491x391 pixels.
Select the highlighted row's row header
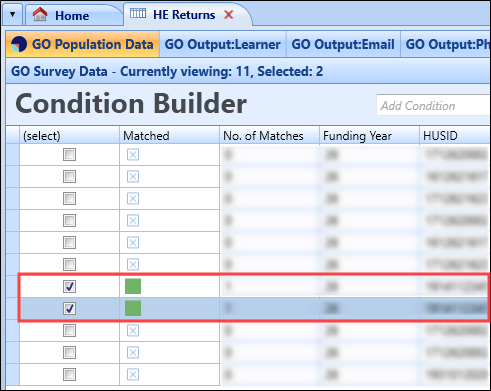coord(13,309)
